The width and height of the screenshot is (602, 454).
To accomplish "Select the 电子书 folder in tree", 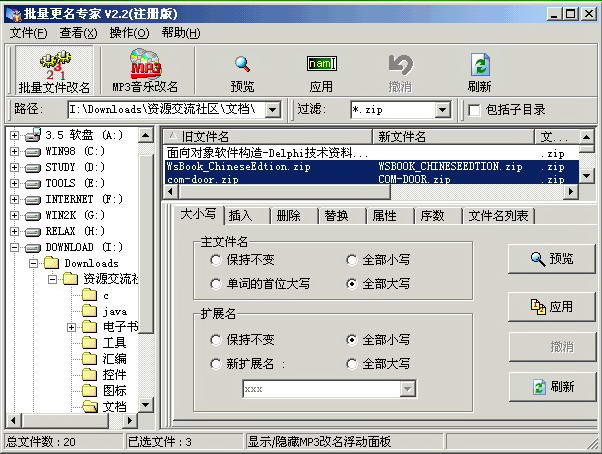I will click(x=119, y=327).
